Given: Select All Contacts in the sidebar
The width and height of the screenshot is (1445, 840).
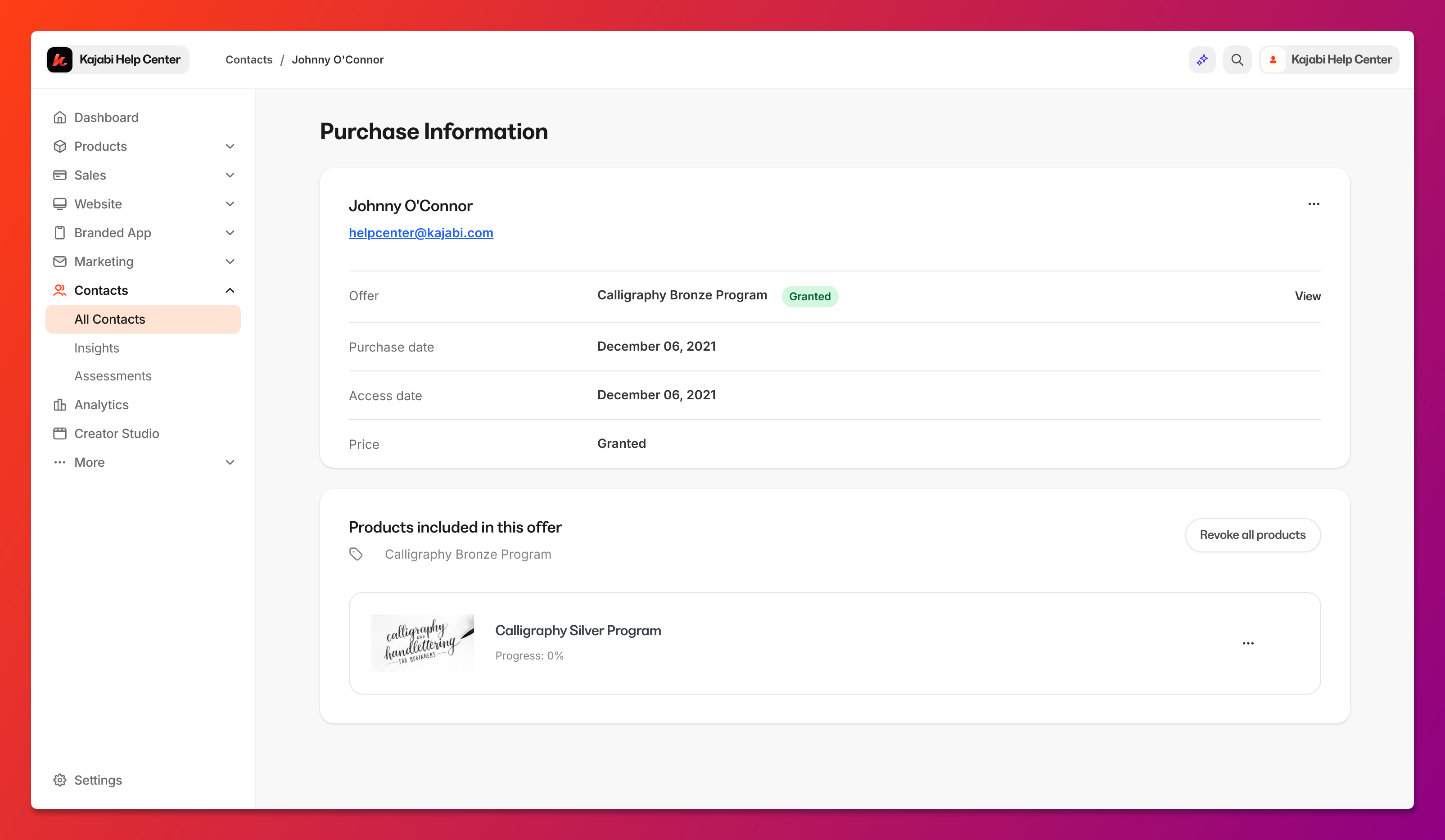Looking at the screenshot, I should [x=143, y=319].
